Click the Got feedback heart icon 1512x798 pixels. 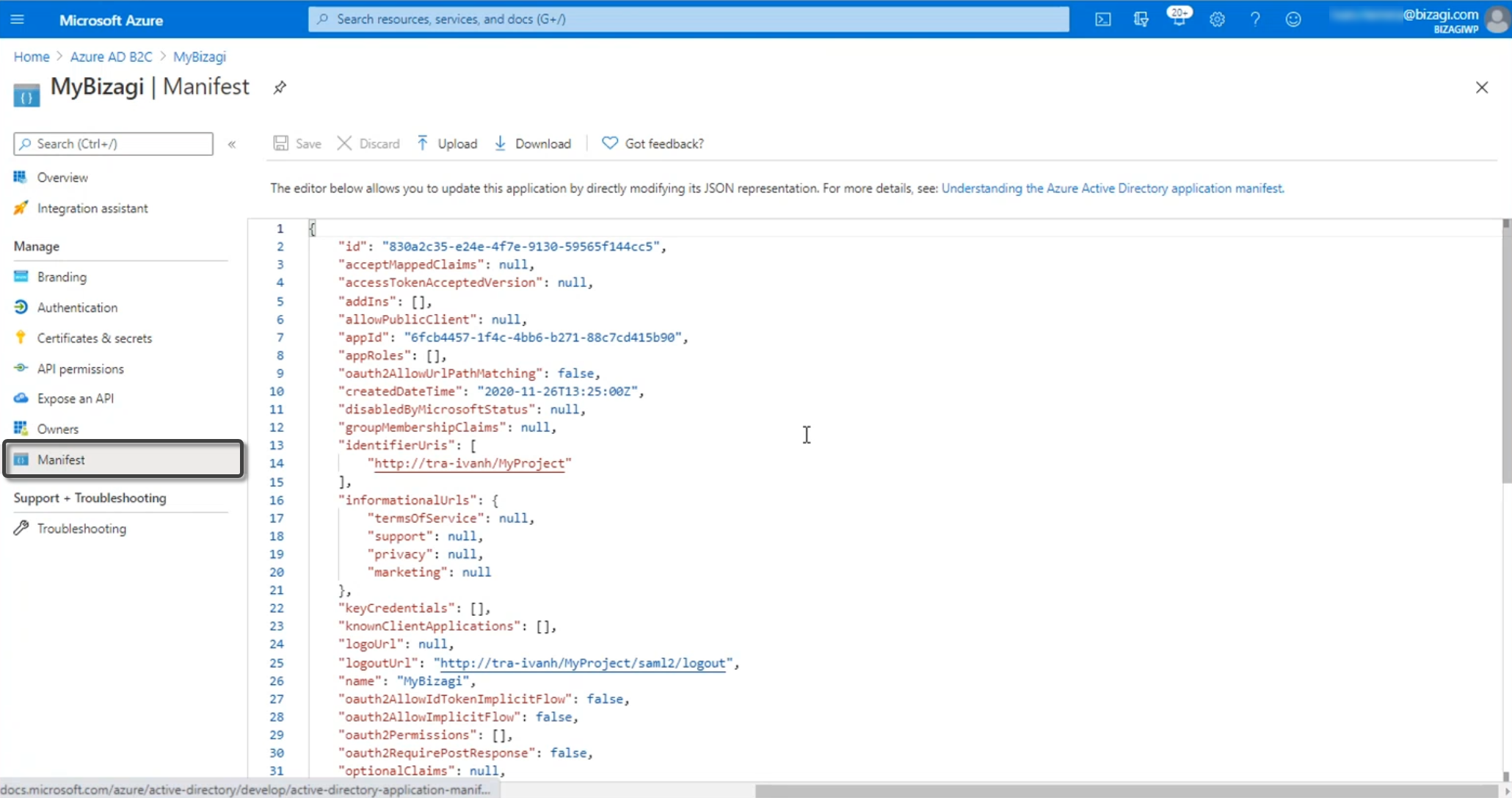[x=610, y=143]
